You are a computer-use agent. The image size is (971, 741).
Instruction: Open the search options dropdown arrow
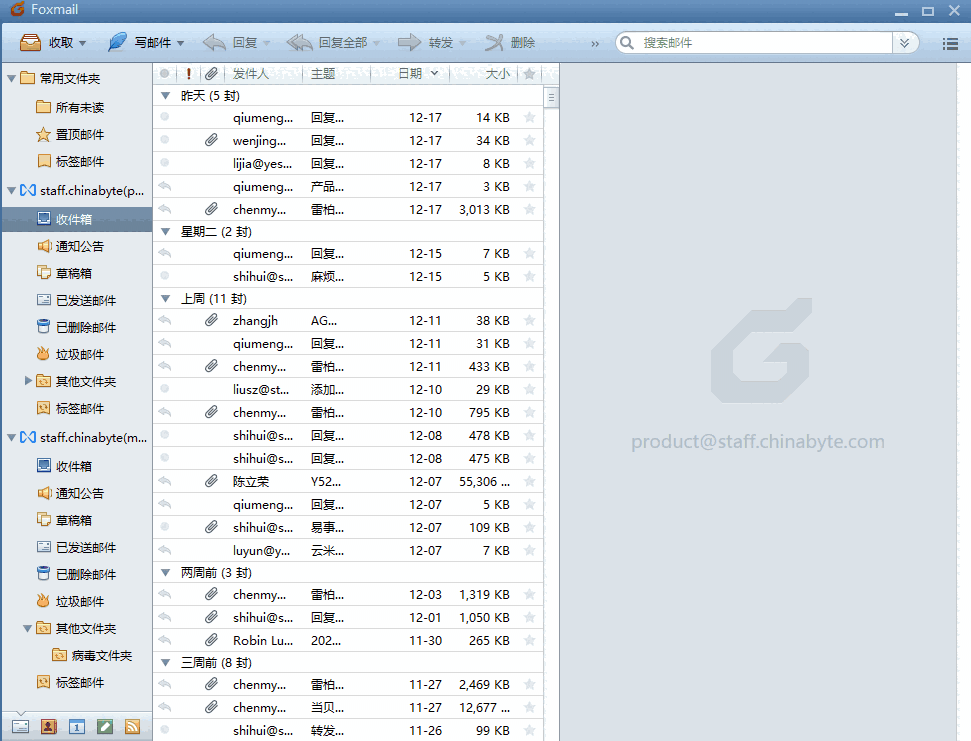905,43
